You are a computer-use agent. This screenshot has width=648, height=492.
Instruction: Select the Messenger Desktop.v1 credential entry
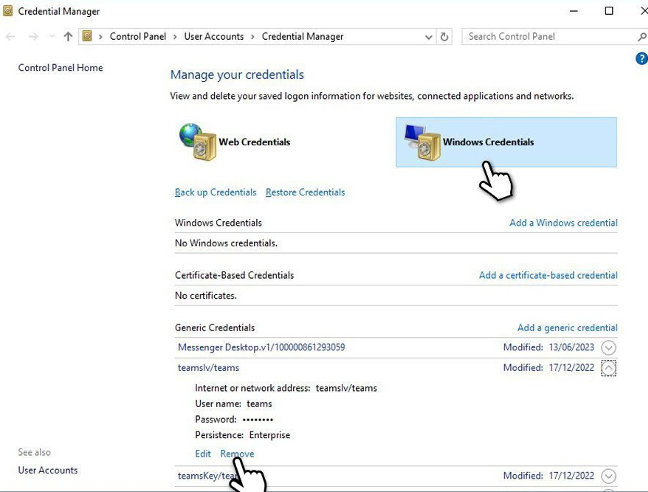tap(261, 347)
